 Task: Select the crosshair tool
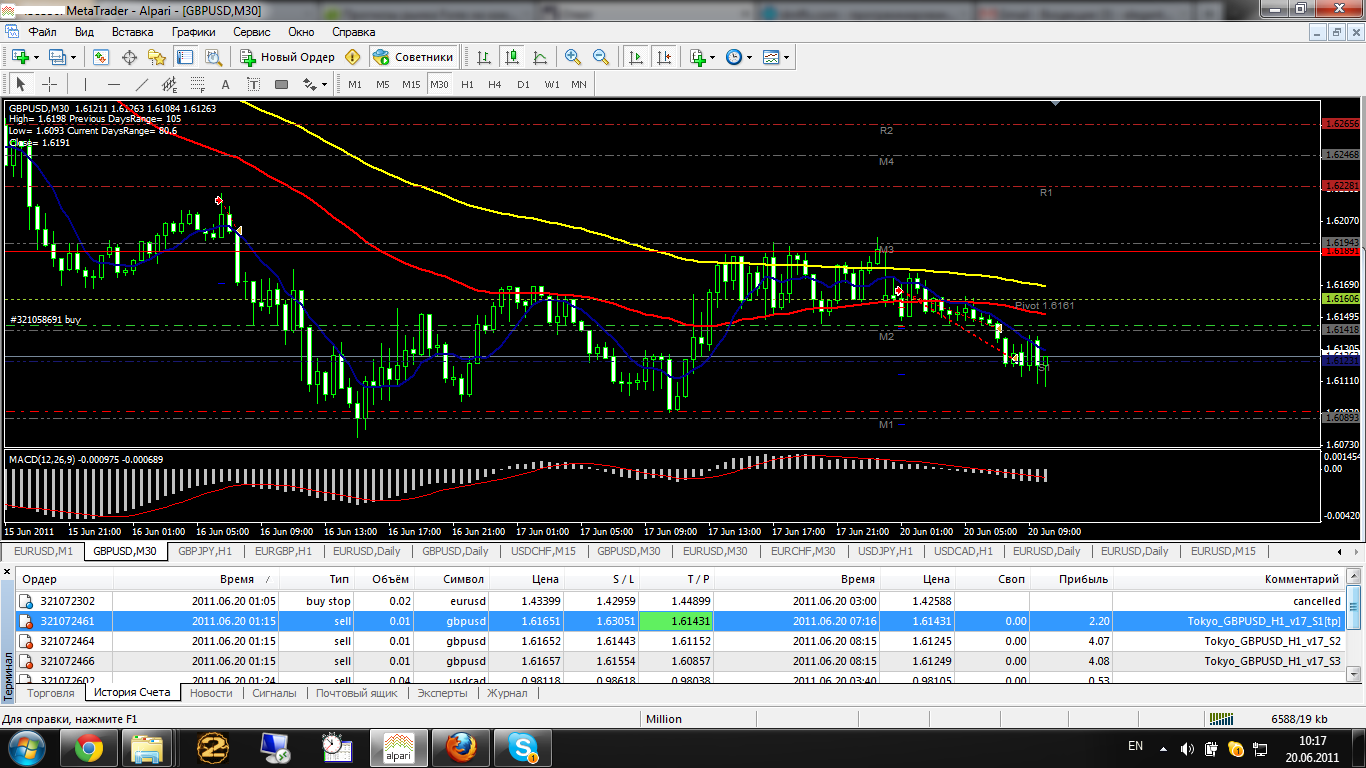49,84
